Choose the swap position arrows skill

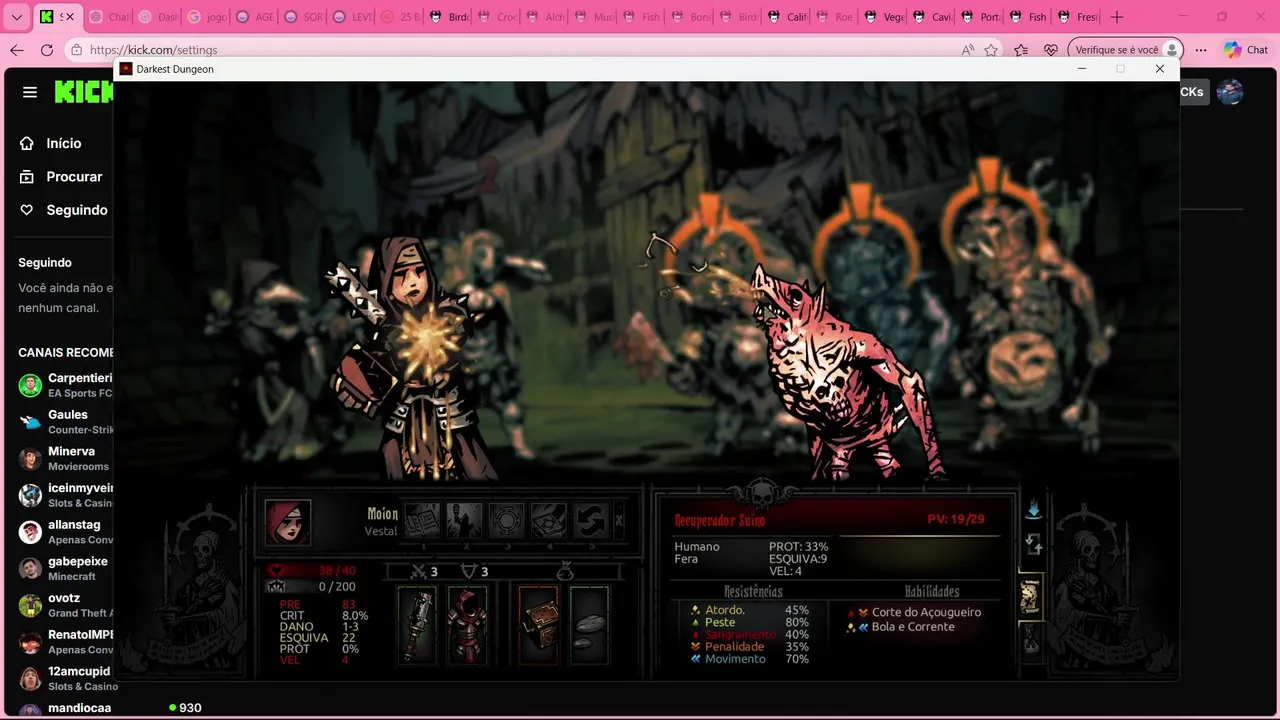click(x=590, y=521)
